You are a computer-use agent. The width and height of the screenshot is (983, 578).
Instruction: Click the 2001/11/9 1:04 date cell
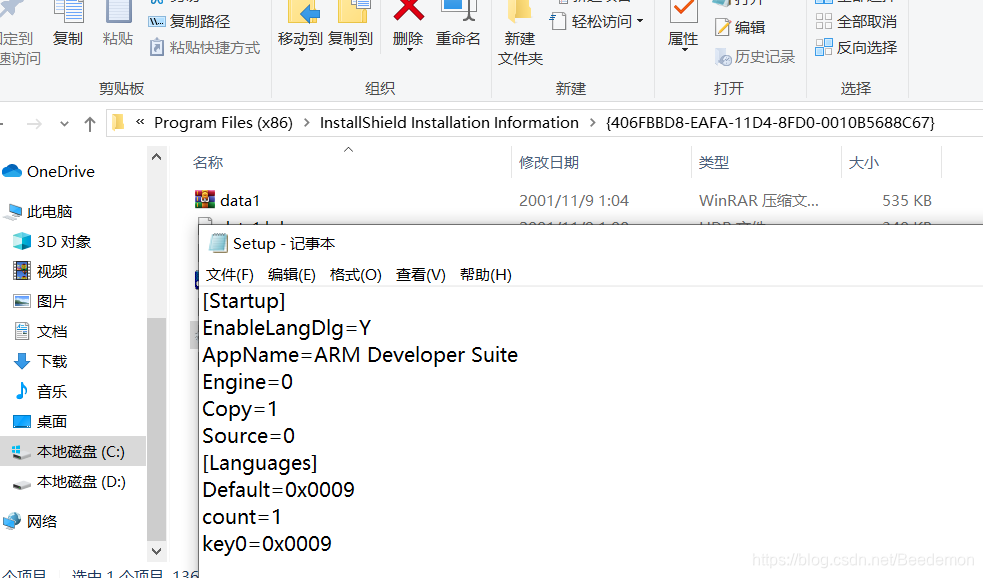(x=574, y=201)
